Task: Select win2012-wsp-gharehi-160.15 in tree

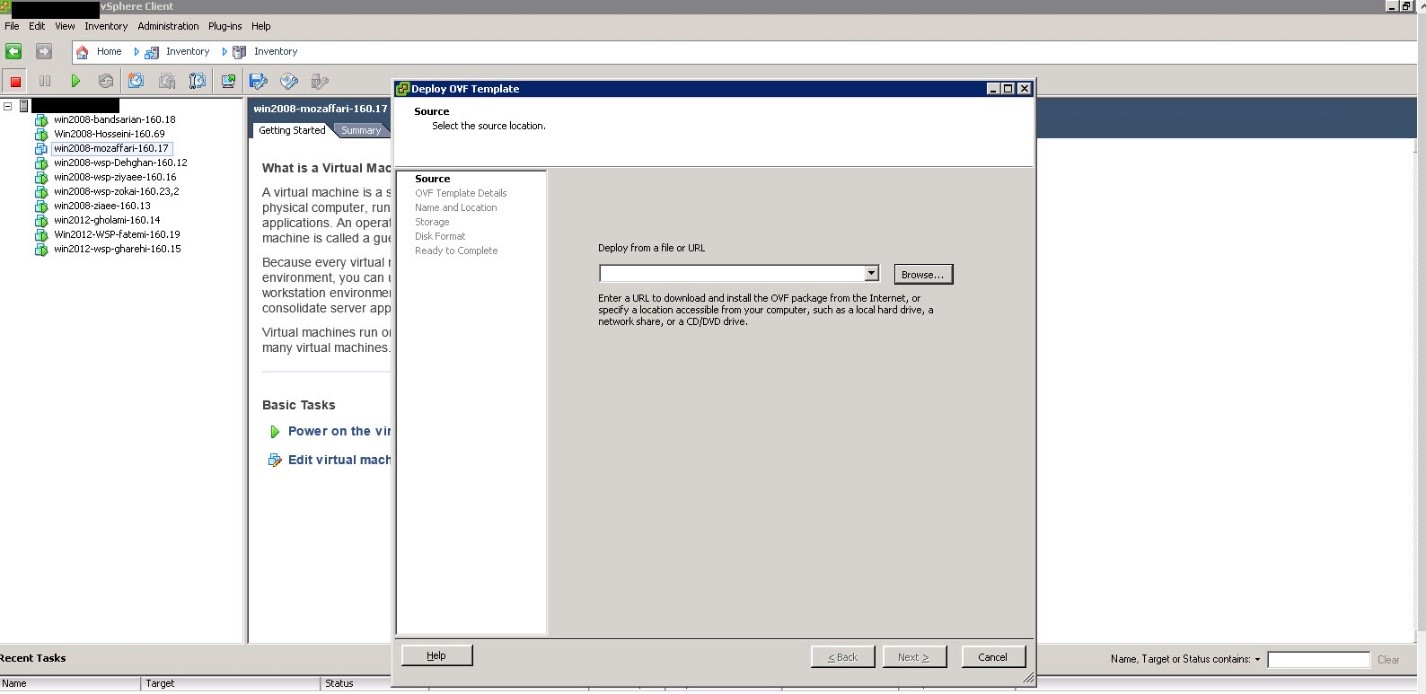Action: (117, 250)
